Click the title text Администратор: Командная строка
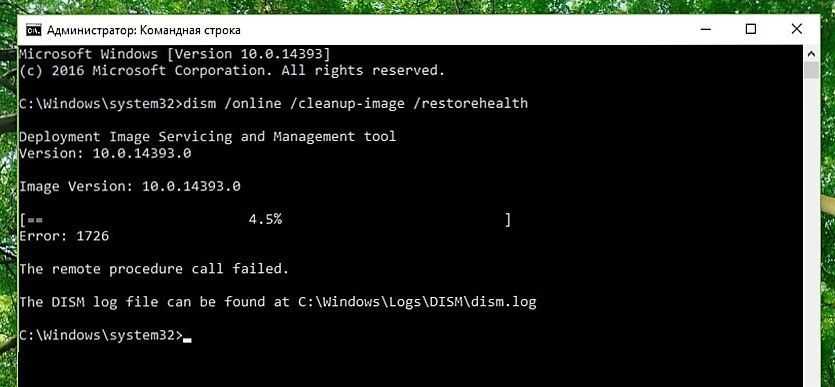835x387 pixels. tap(144, 30)
